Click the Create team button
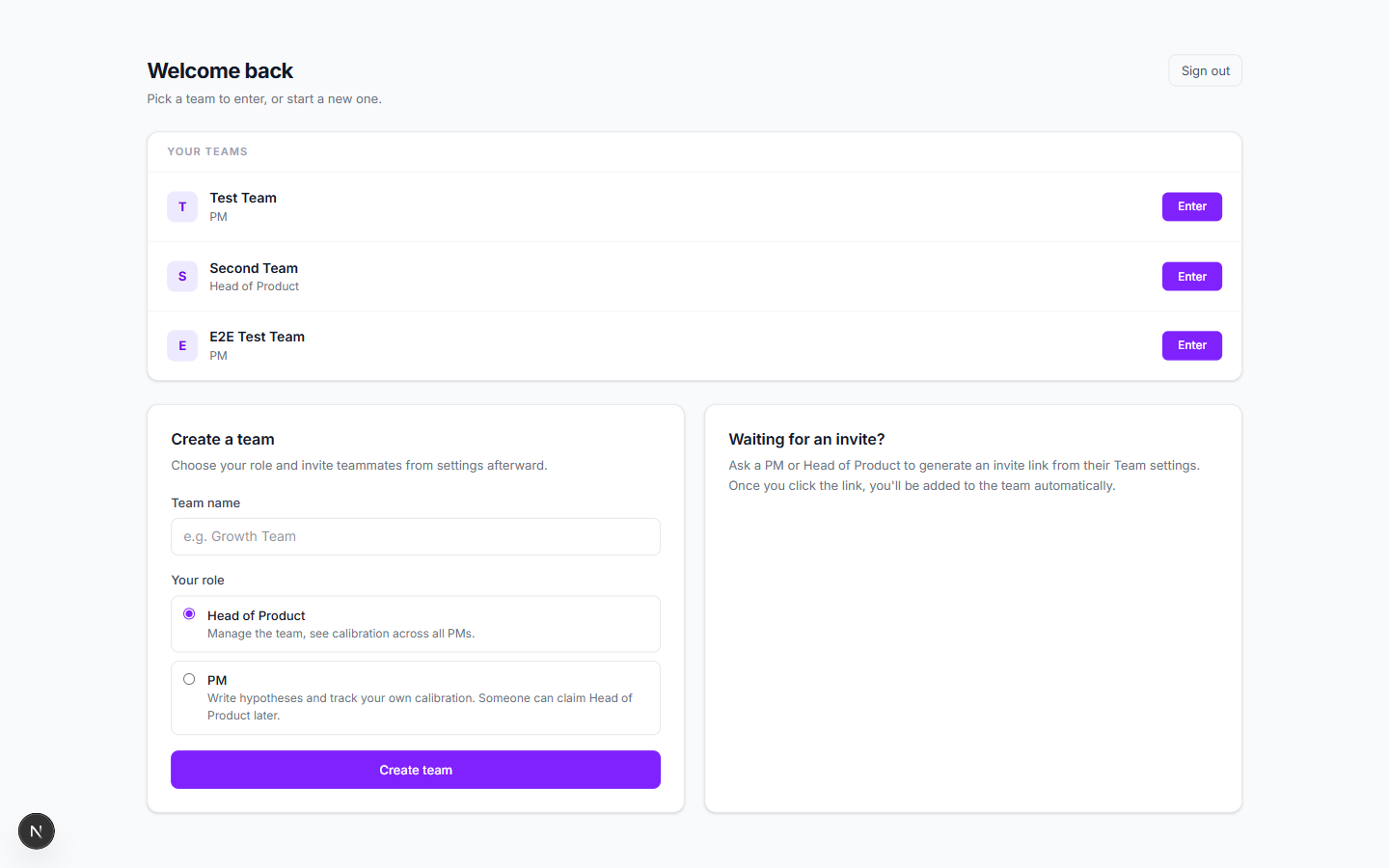This screenshot has width=1389, height=868. (x=416, y=770)
